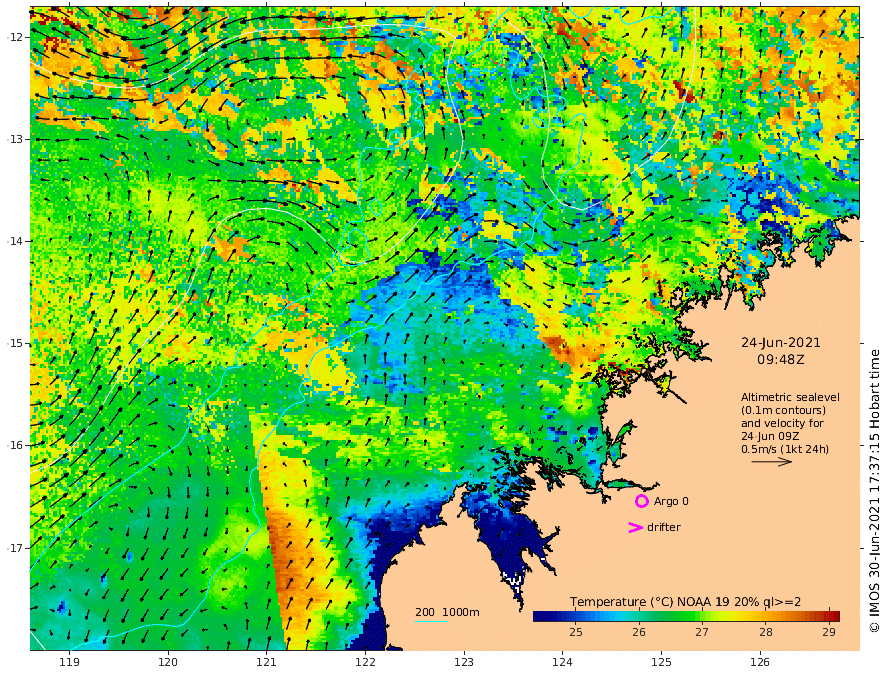Click latitude label -16 on the left axis
The height and width of the screenshot is (680, 880).
tap(14, 445)
